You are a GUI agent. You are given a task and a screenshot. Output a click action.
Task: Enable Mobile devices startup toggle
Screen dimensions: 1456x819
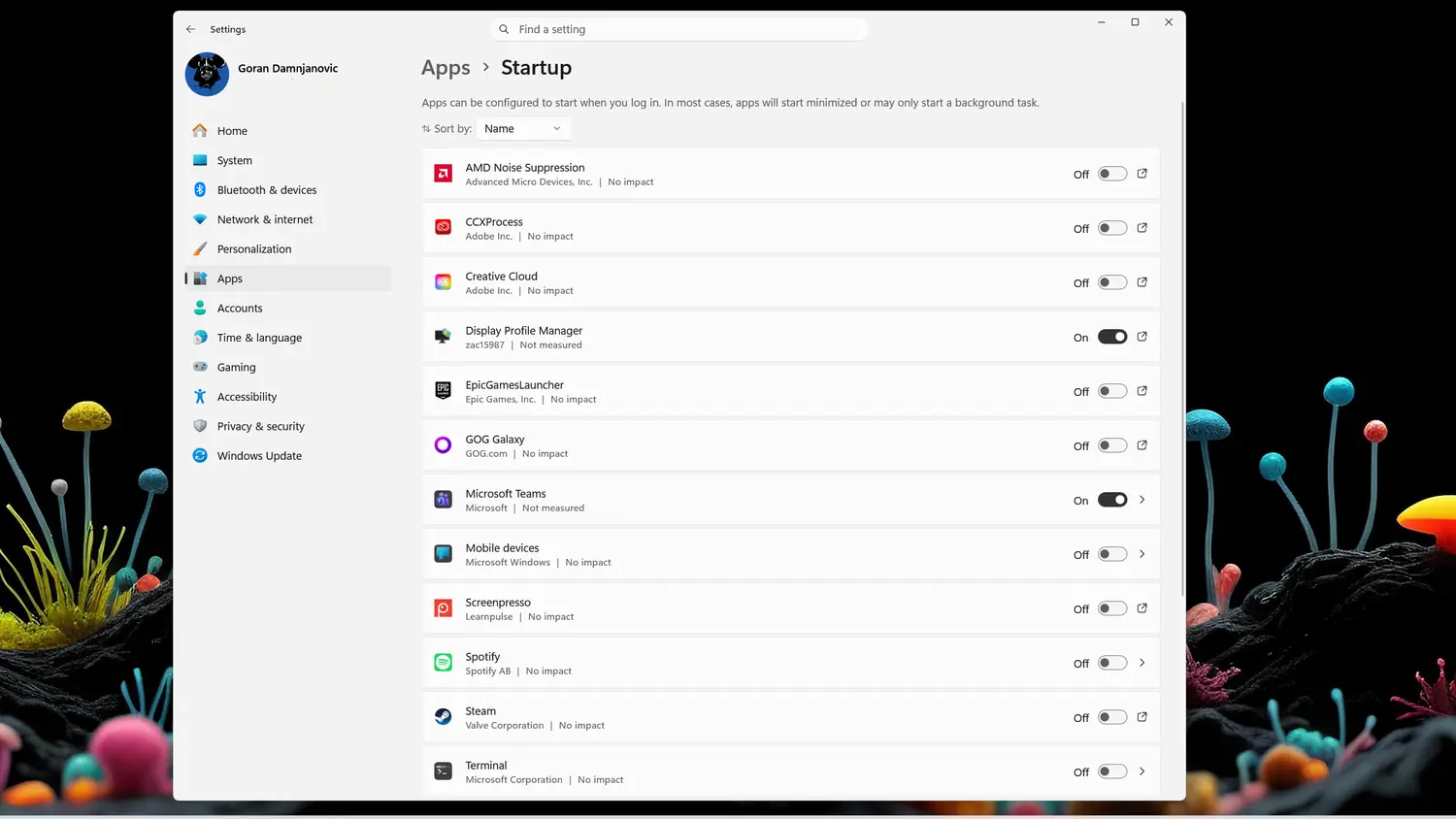[1112, 554]
